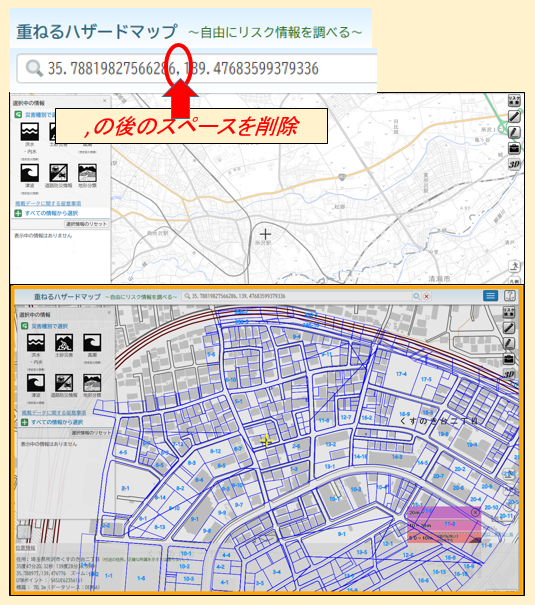Choose the small pencil tool in parcel map

coord(509,343)
